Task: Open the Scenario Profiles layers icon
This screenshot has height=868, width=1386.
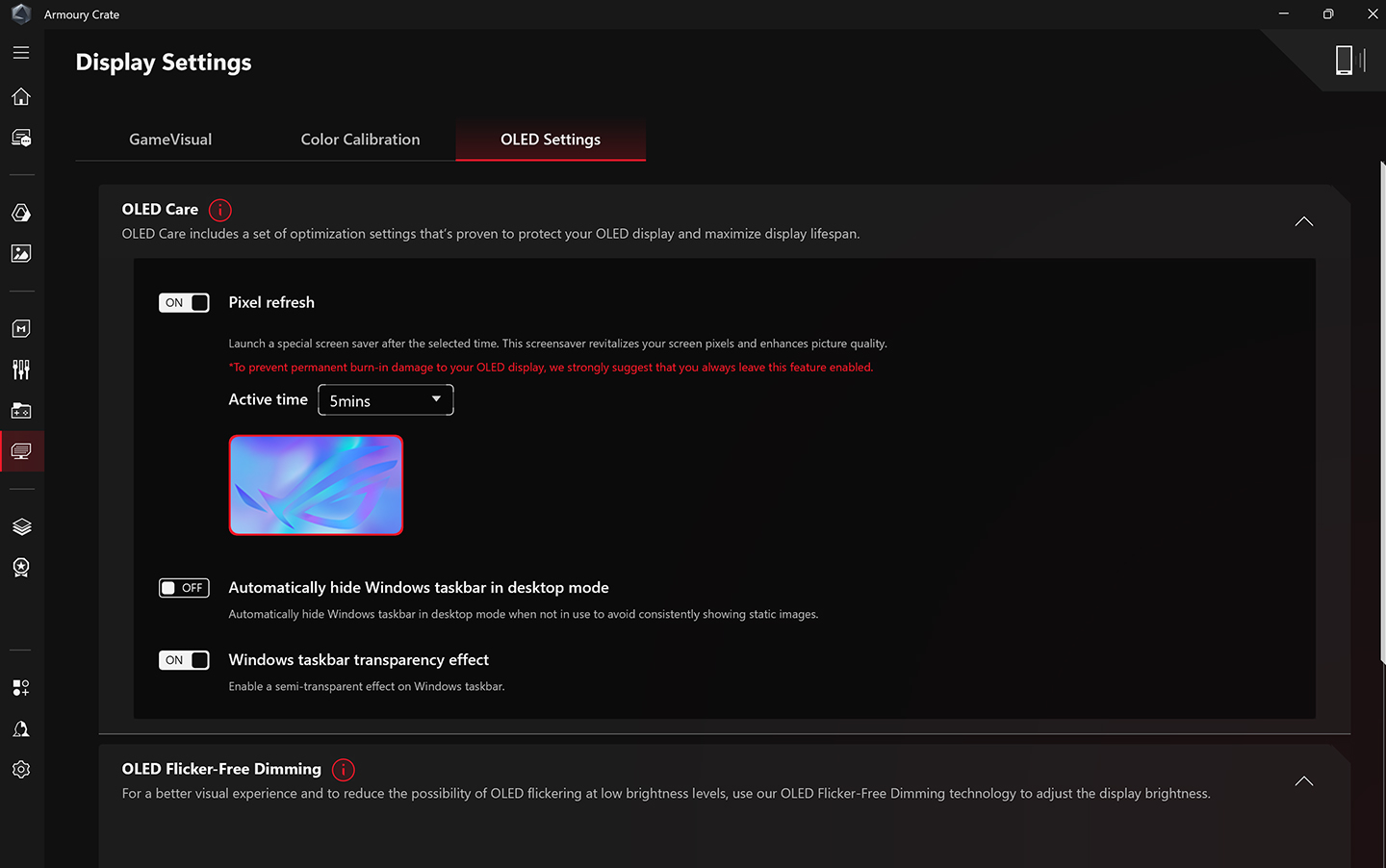Action: coord(20,526)
